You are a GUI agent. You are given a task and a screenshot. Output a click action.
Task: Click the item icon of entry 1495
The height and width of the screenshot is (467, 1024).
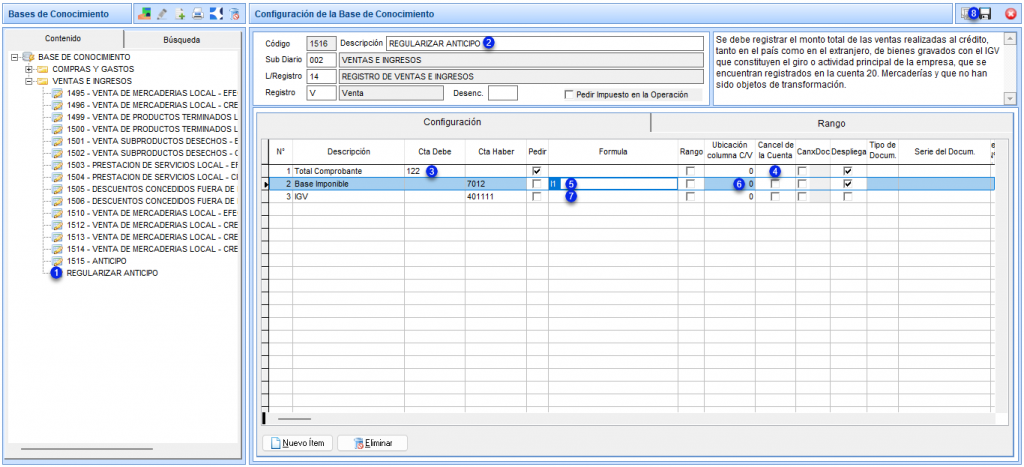click(57, 93)
